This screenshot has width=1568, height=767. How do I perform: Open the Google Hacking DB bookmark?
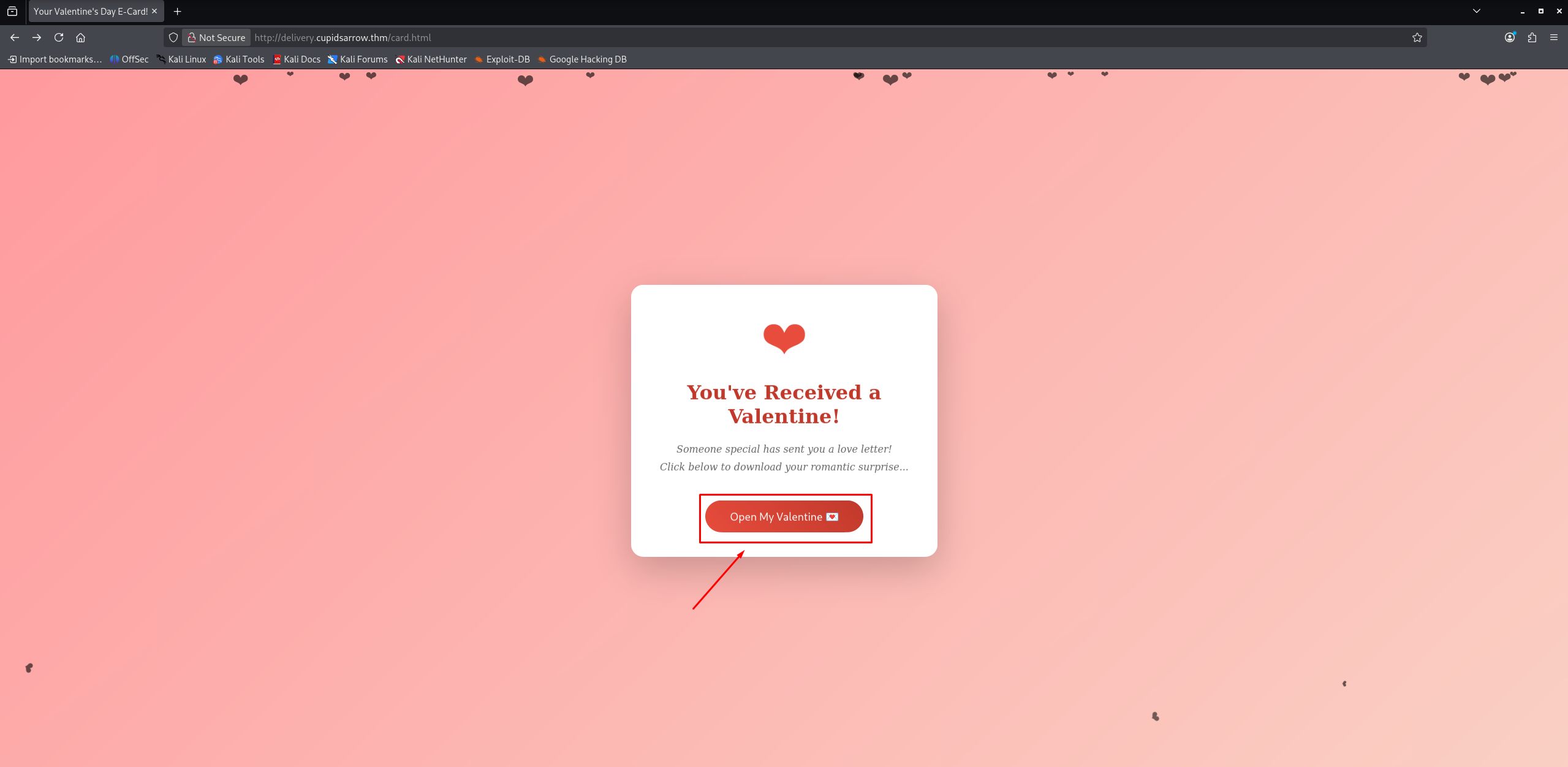(582, 59)
